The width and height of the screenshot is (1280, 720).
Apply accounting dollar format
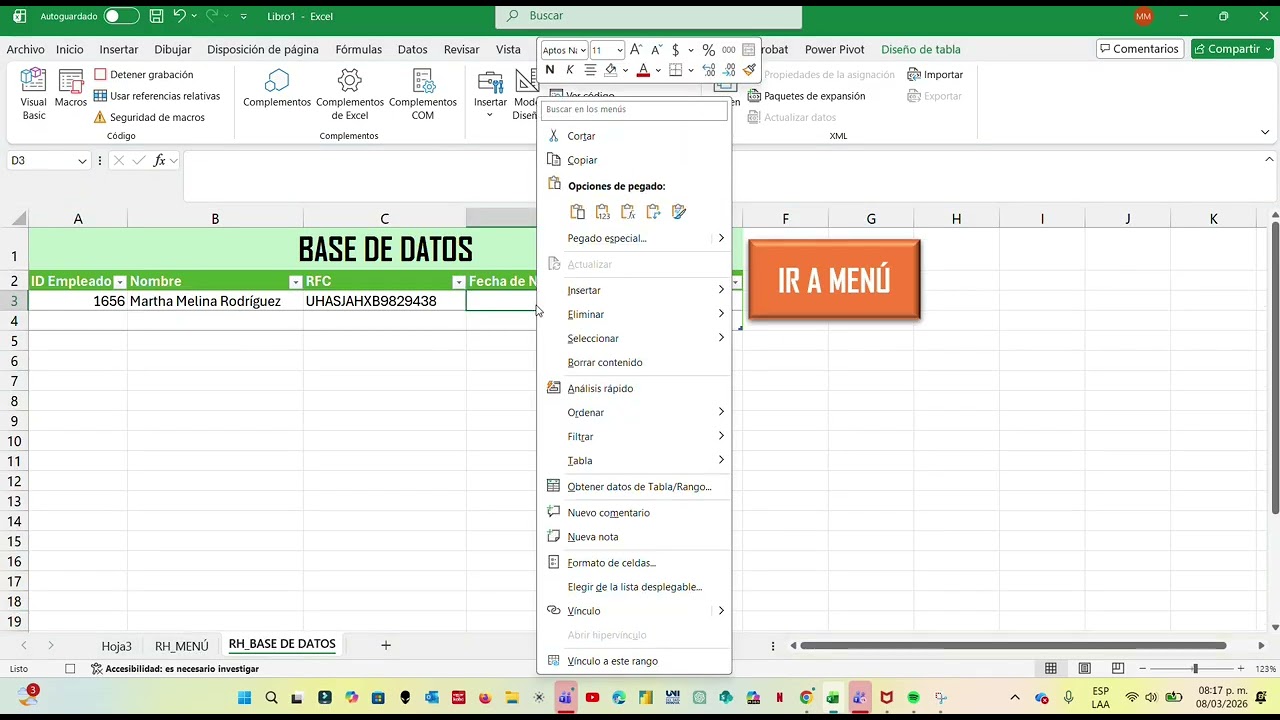(676, 50)
